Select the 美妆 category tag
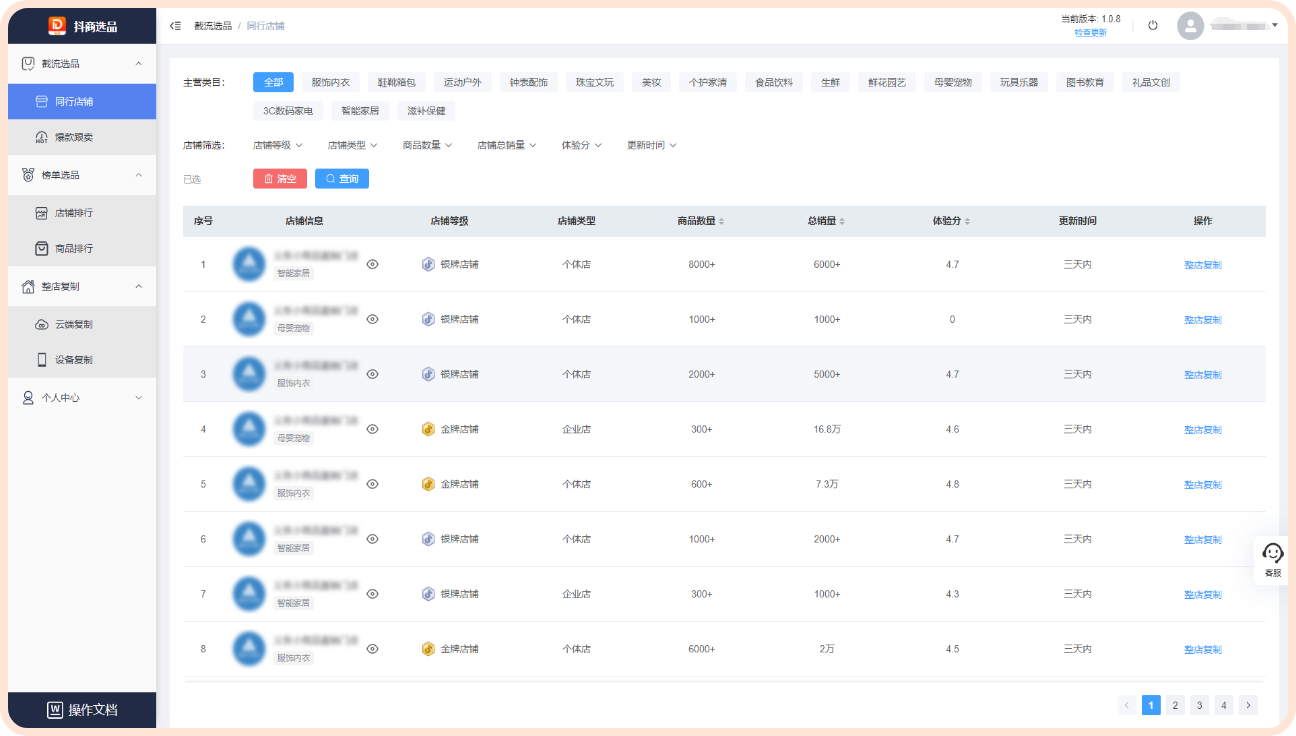Viewport: 1296px width, 736px height. [651, 82]
